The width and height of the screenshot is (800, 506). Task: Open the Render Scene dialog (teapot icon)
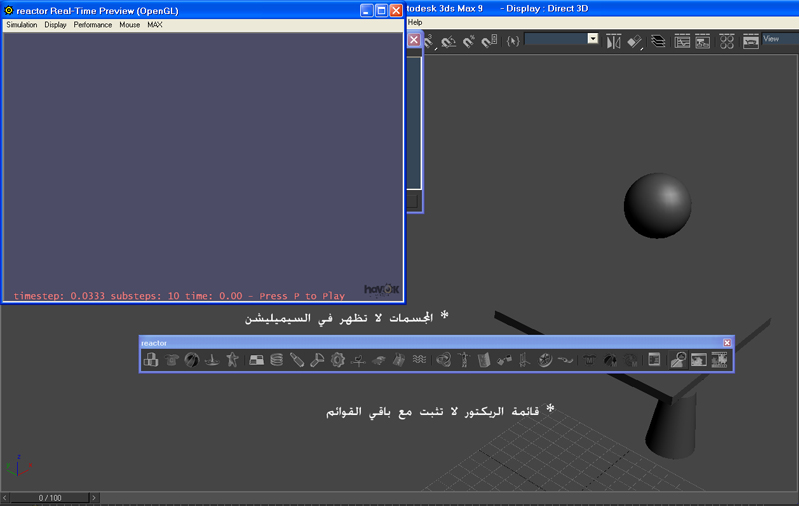pyautogui.click(x=751, y=41)
